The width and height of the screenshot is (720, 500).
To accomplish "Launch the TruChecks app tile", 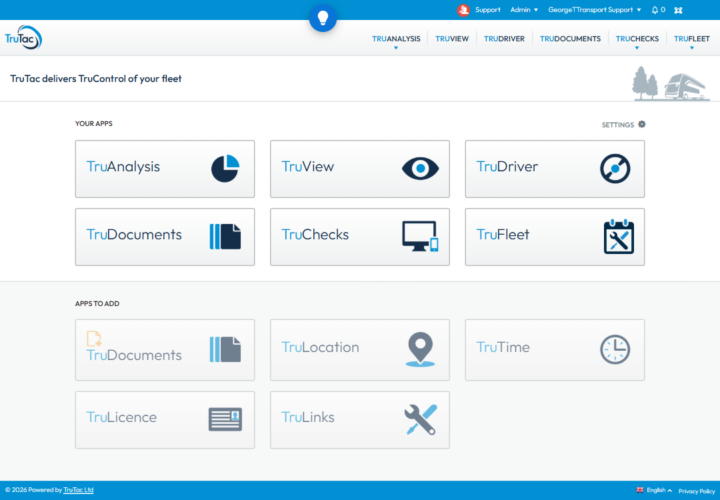I will (x=360, y=237).
